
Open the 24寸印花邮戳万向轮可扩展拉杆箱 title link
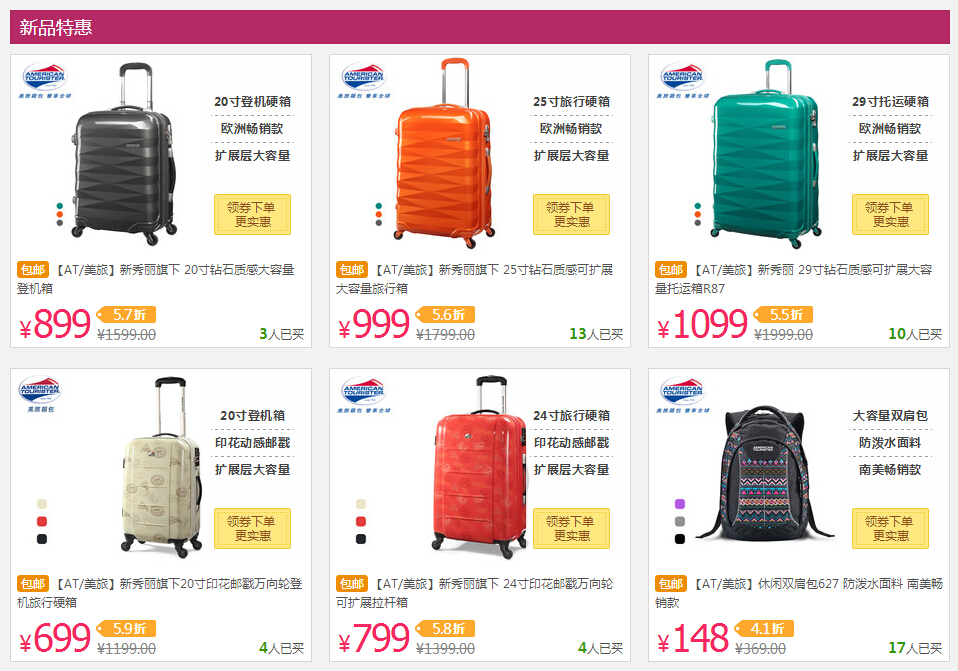point(475,593)
